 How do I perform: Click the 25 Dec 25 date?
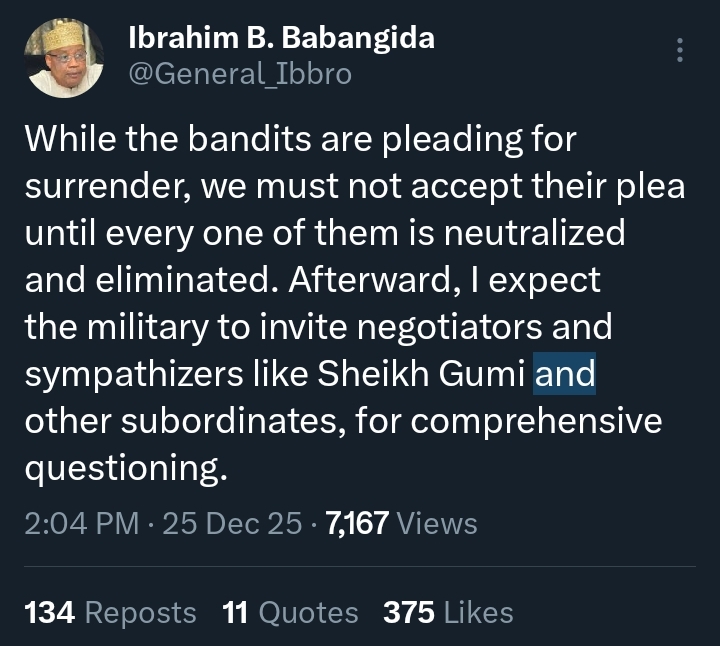pyautogui.click(x=229, y=523)
